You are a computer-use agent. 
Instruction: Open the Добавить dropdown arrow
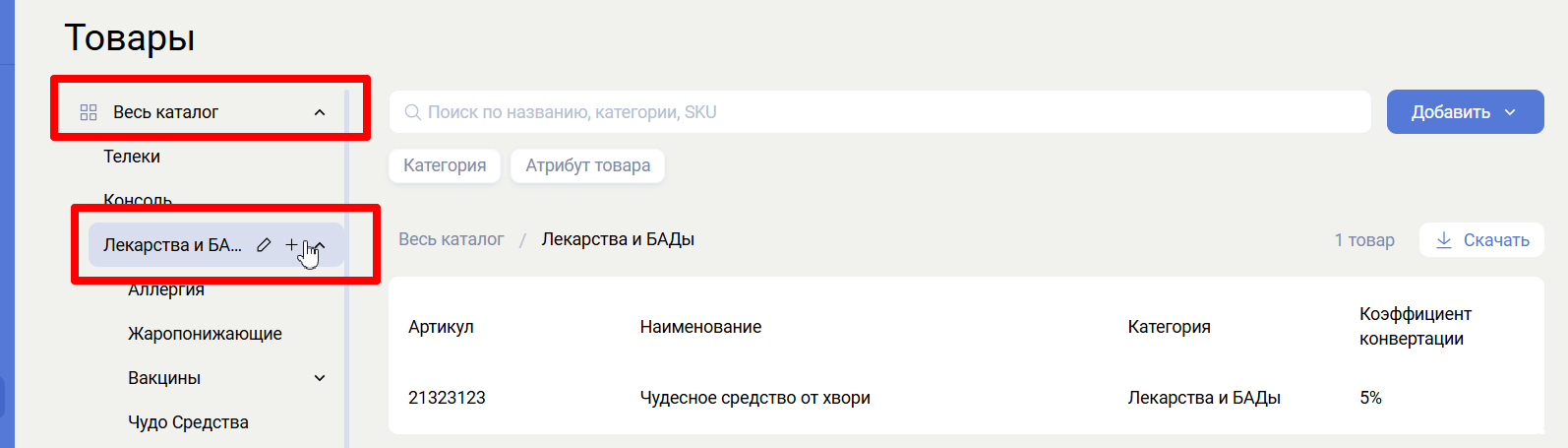pyautogui.click(x=1510, y=112)
